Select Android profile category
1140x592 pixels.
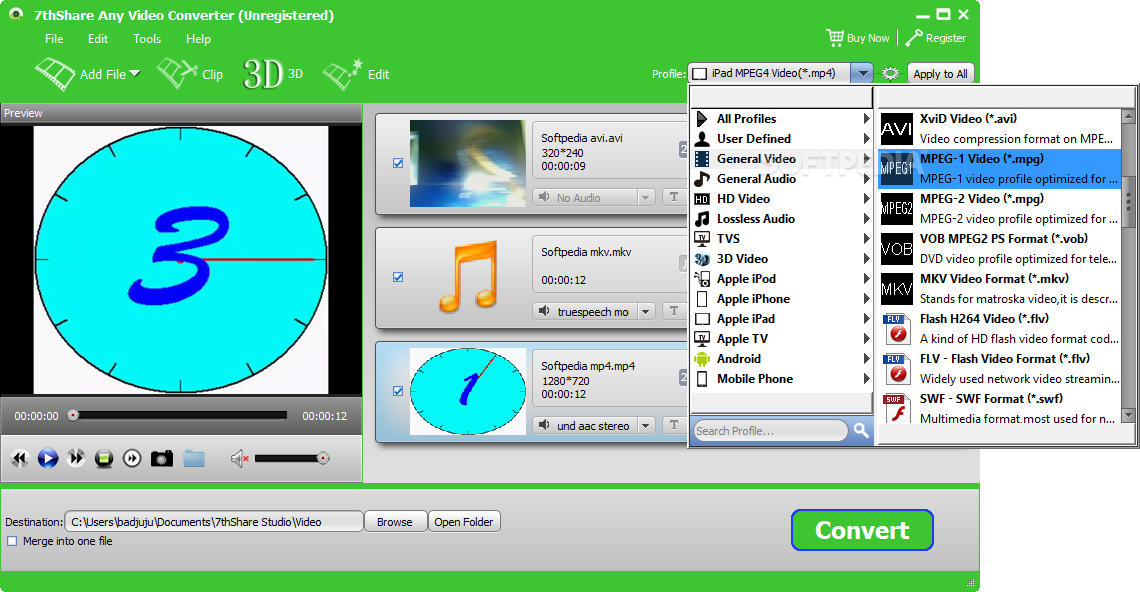click(x=782, y=359)
